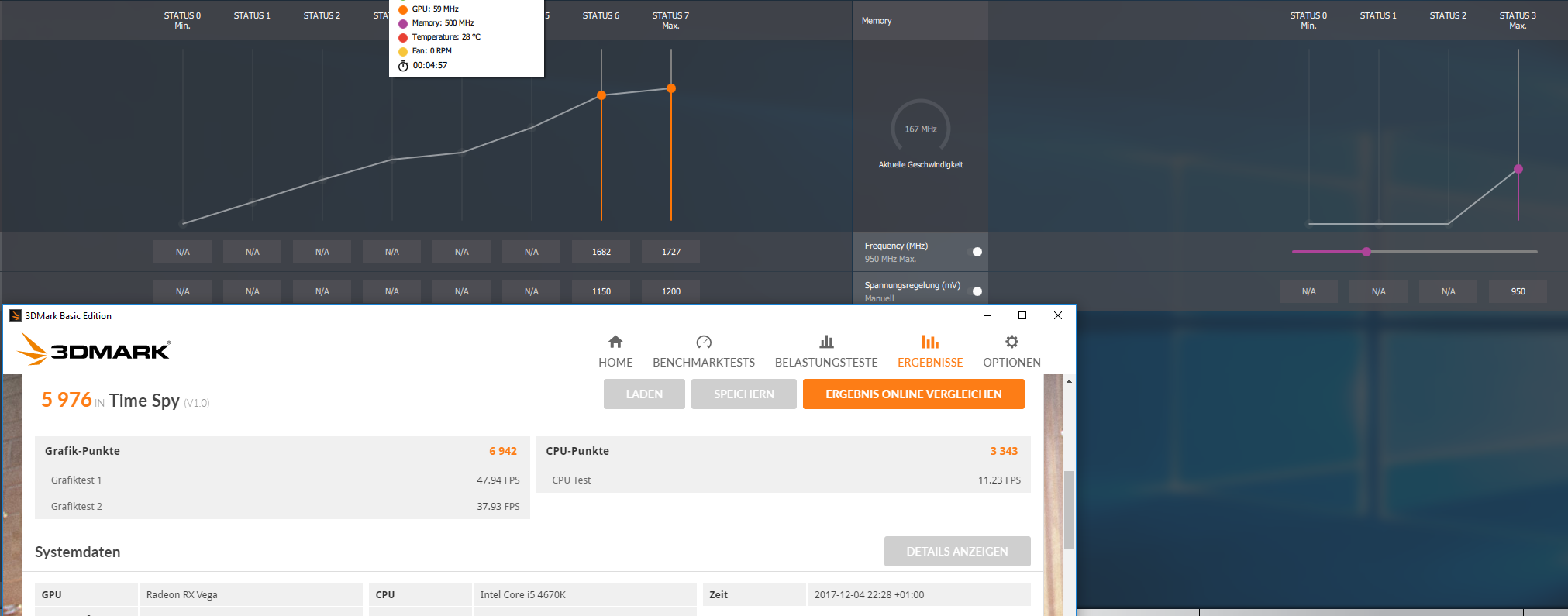Image resolution: width=1568 pixels, height=616 pixels.
Task: Open the Benchmarktests gauge icon
Action: [x=704, y=342]
